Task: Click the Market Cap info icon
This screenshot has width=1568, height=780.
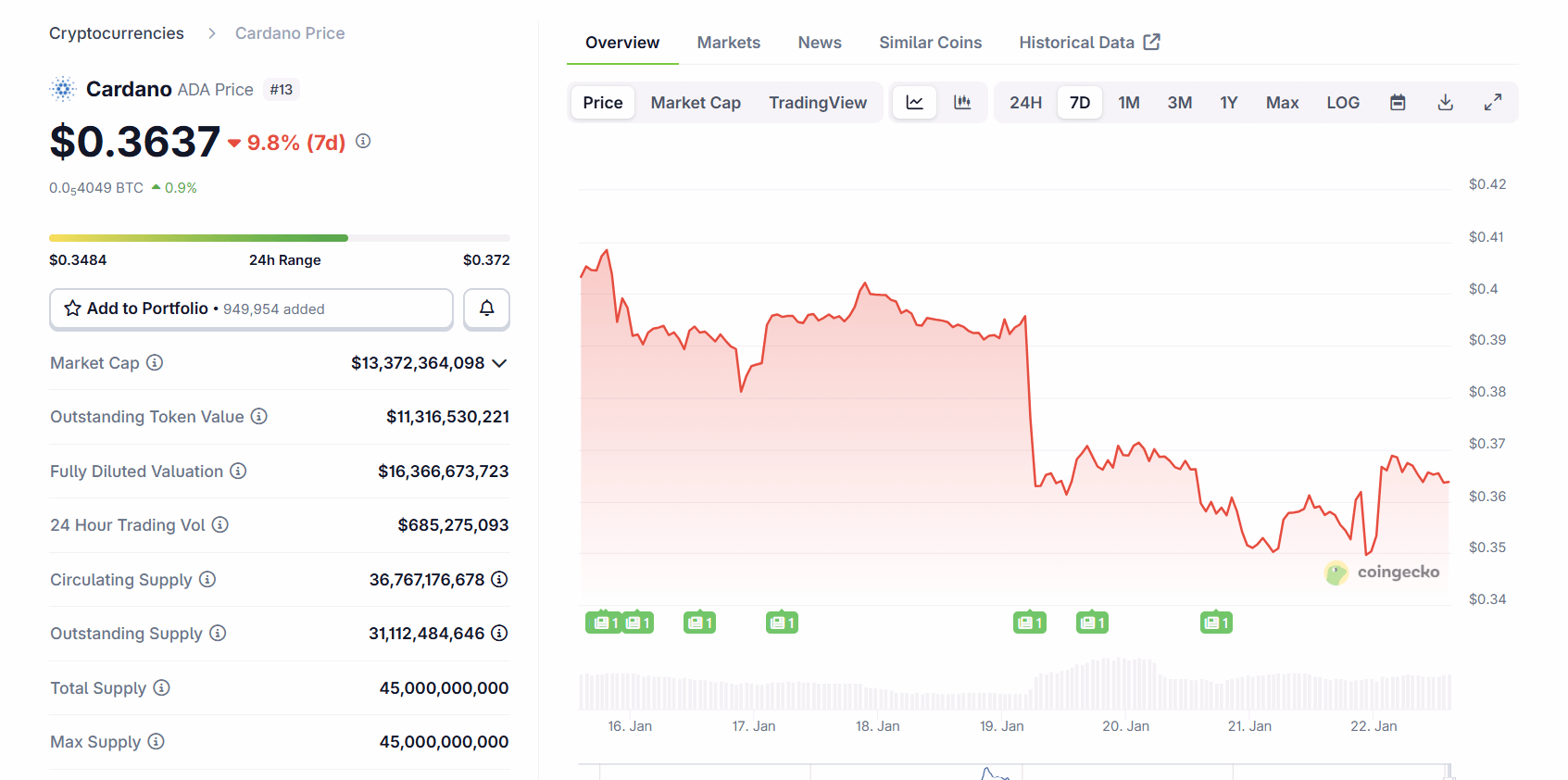Action: click(x=155, y=363)
